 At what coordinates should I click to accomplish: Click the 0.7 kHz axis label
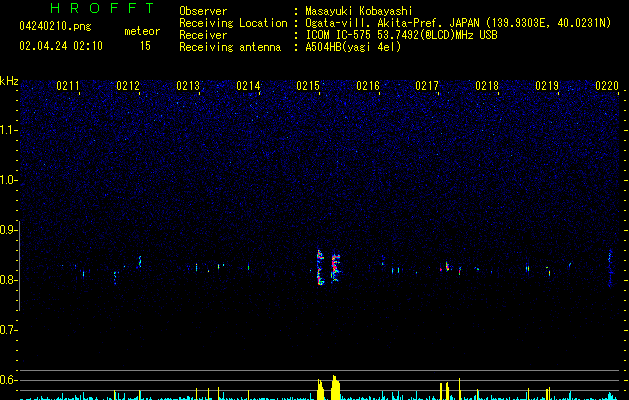(x=8, y=330)
